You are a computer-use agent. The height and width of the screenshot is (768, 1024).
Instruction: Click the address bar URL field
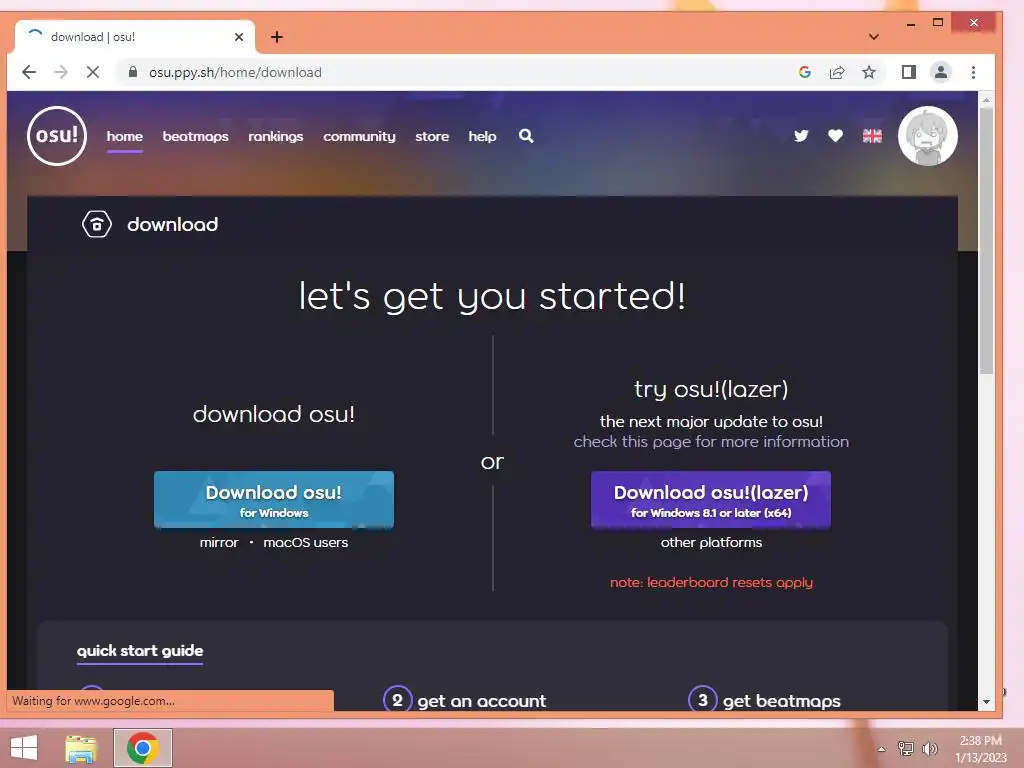coord(457,72)
